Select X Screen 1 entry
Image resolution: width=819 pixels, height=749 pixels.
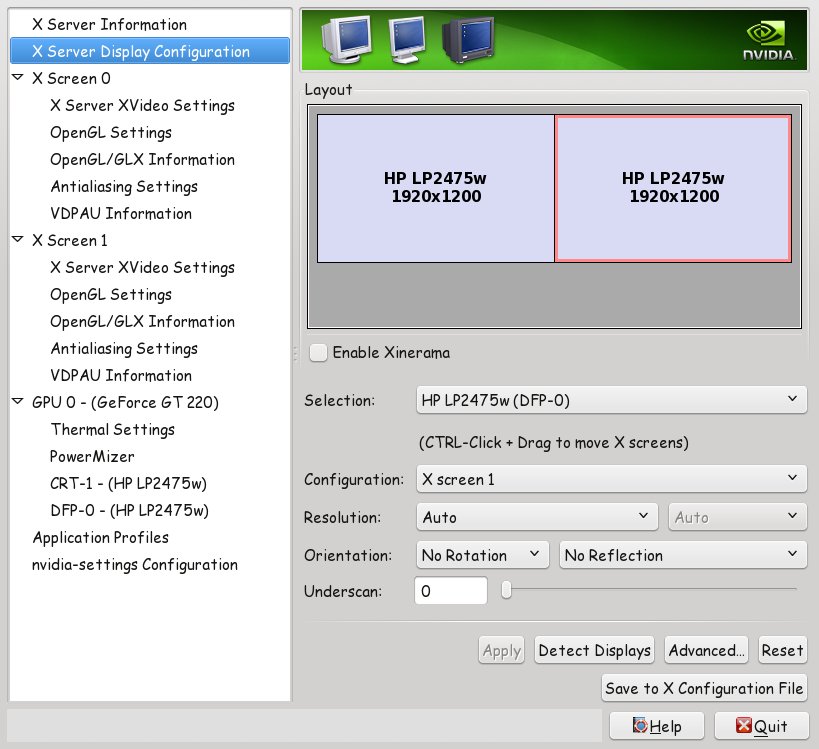point(70,240)
